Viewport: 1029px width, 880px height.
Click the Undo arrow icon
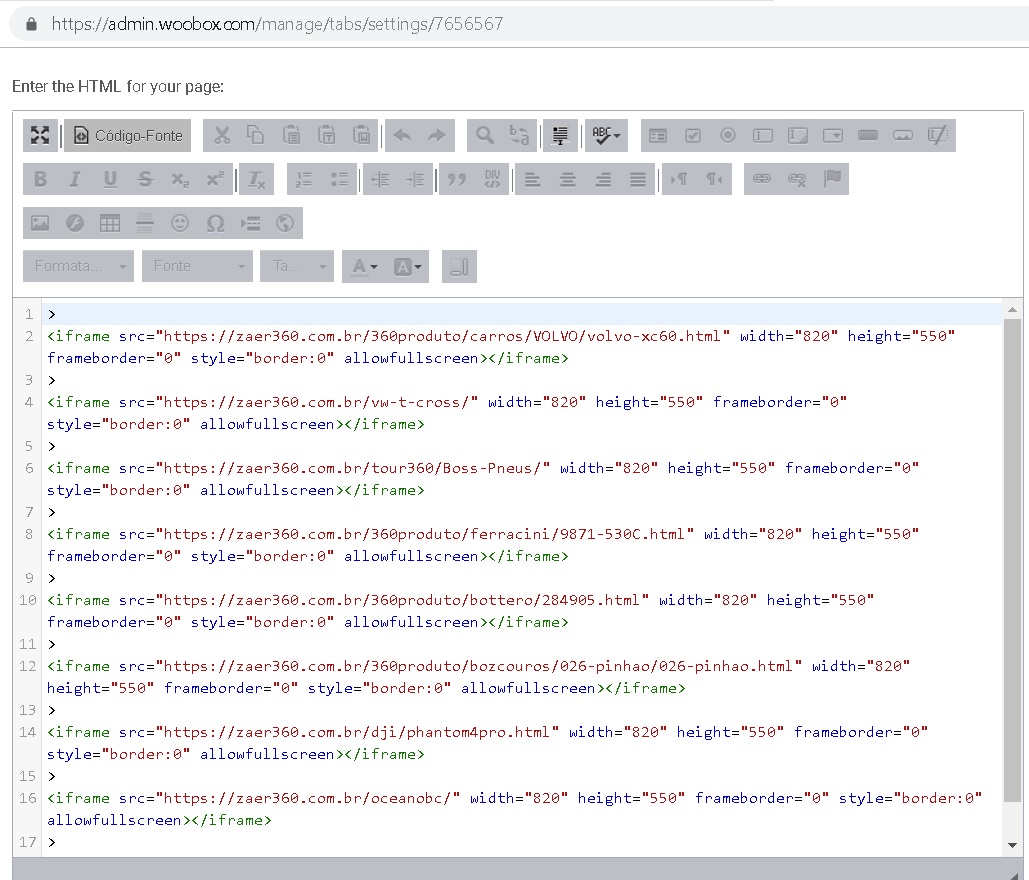402,136
